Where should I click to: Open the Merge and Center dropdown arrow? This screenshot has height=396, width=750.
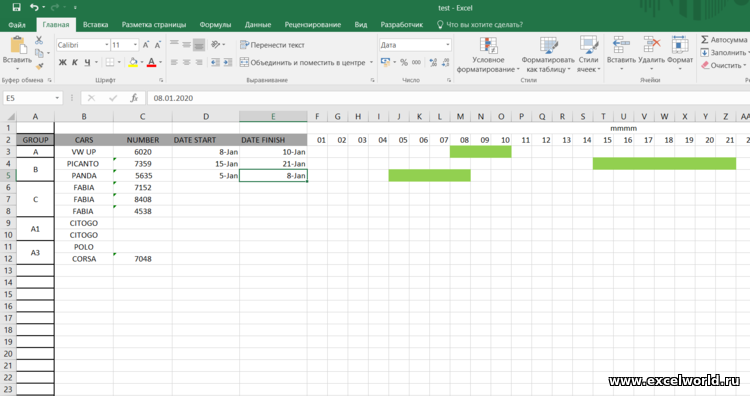(371, 62)
